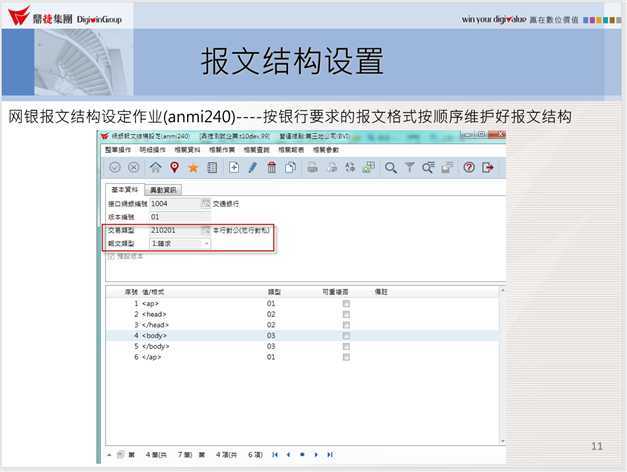Toggle repeatable checkbox in <ap> row

pyautogui.click(x=346, y=304)
